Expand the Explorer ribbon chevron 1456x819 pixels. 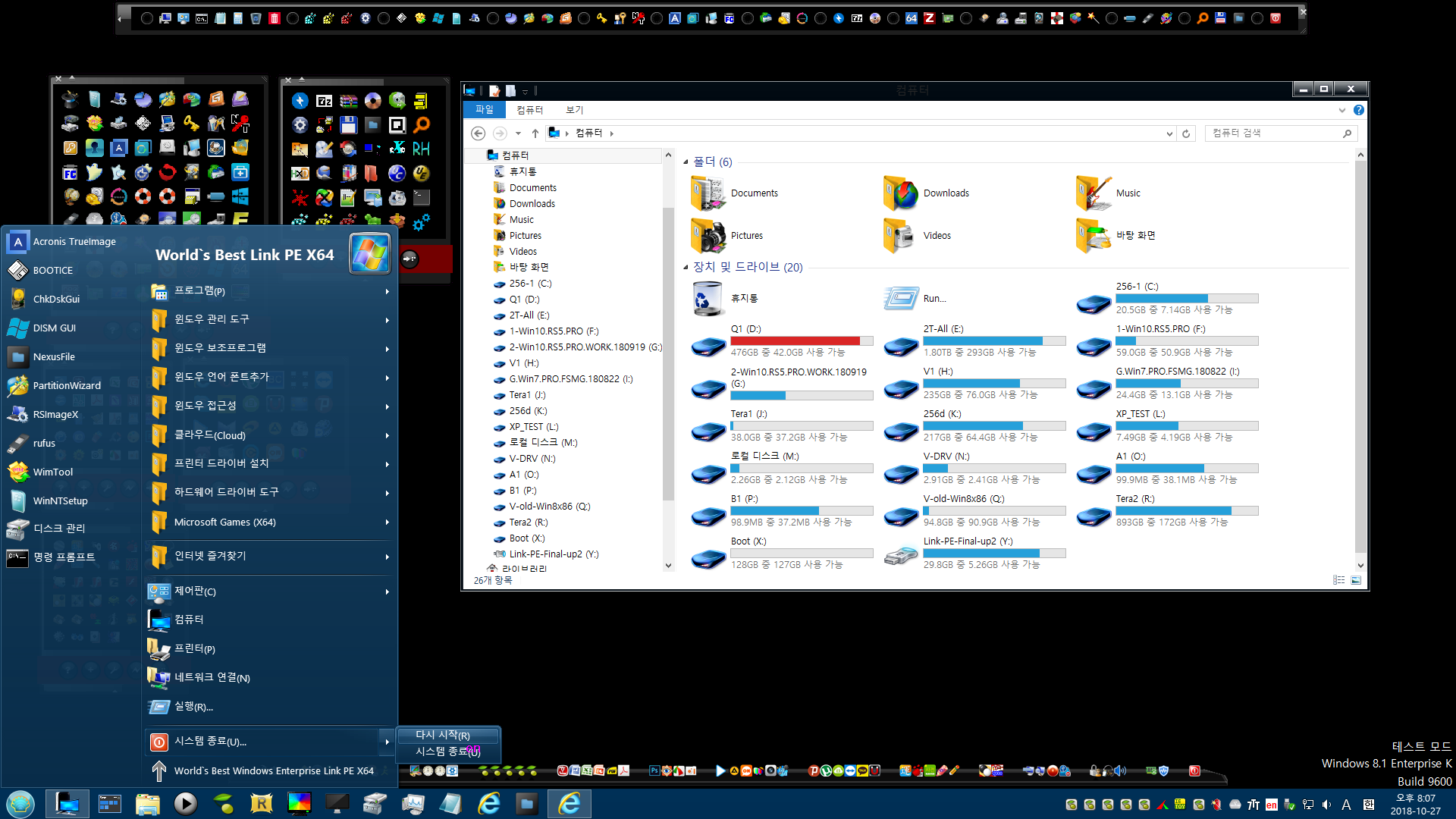tap(1341, 110)
